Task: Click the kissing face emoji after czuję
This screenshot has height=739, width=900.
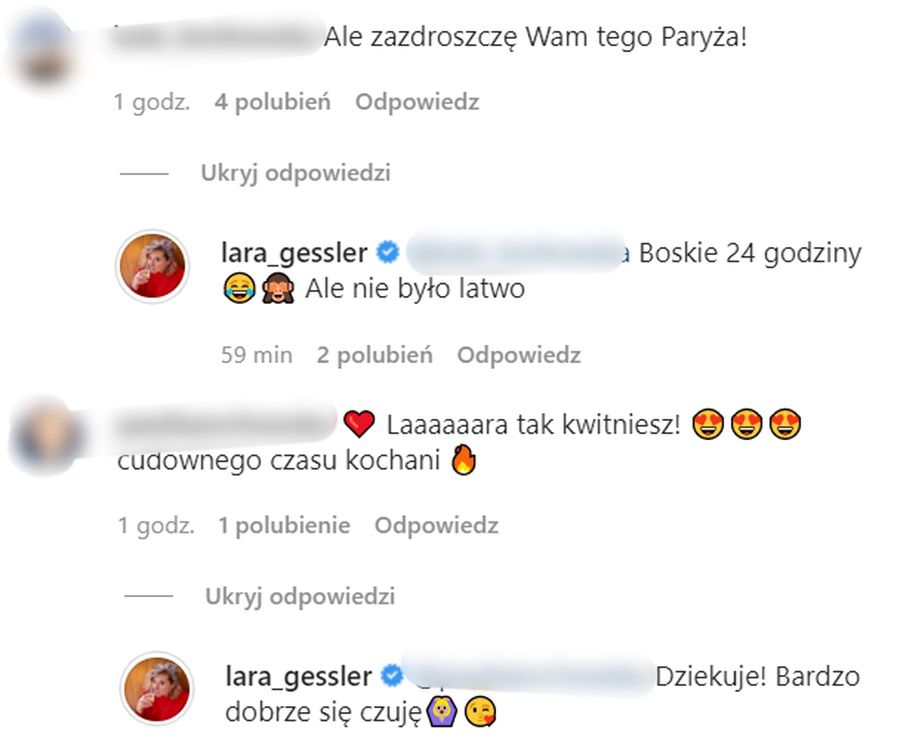Action: pyautogui.click(x=480, y=712)
